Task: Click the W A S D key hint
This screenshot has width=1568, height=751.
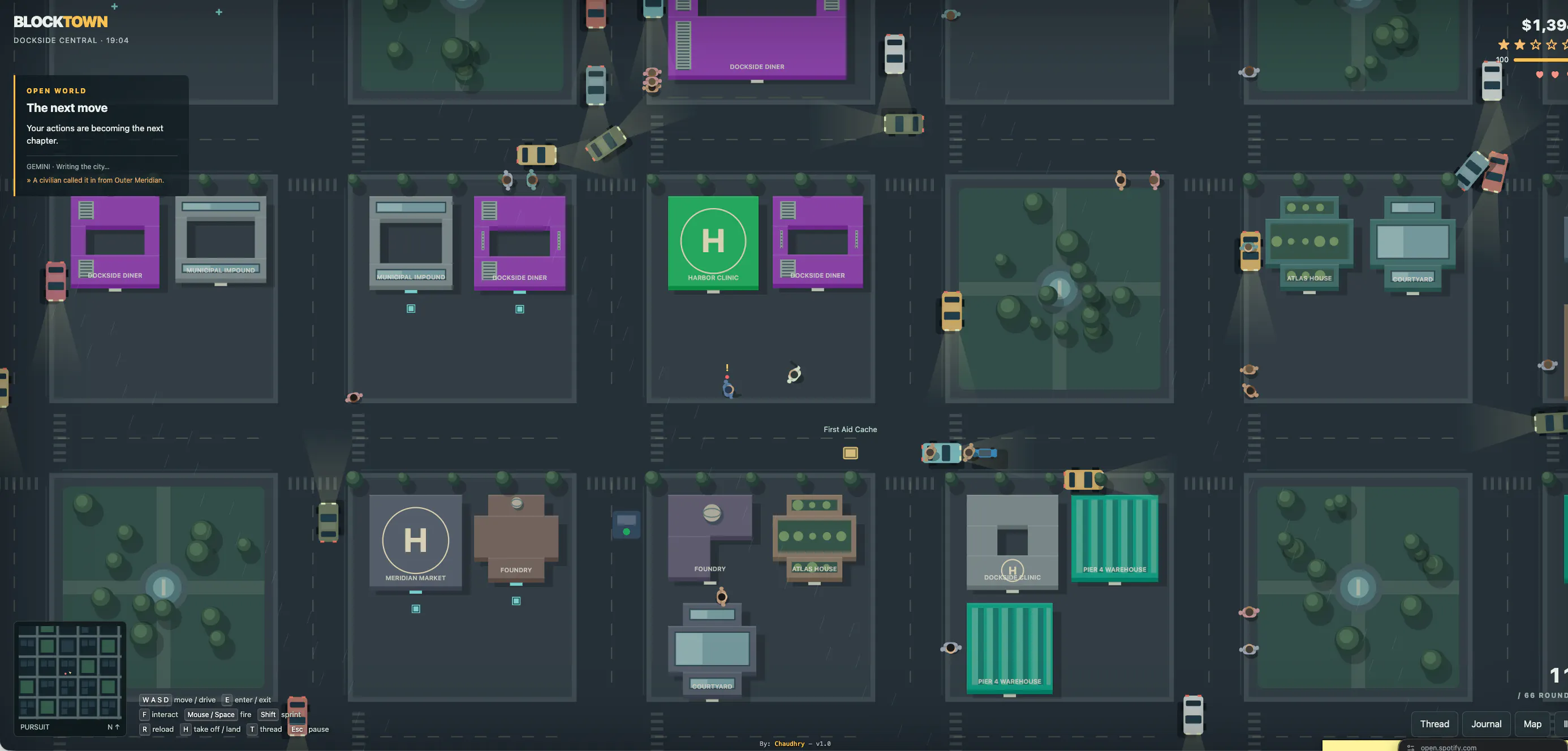Action: (x=155, y=700)
